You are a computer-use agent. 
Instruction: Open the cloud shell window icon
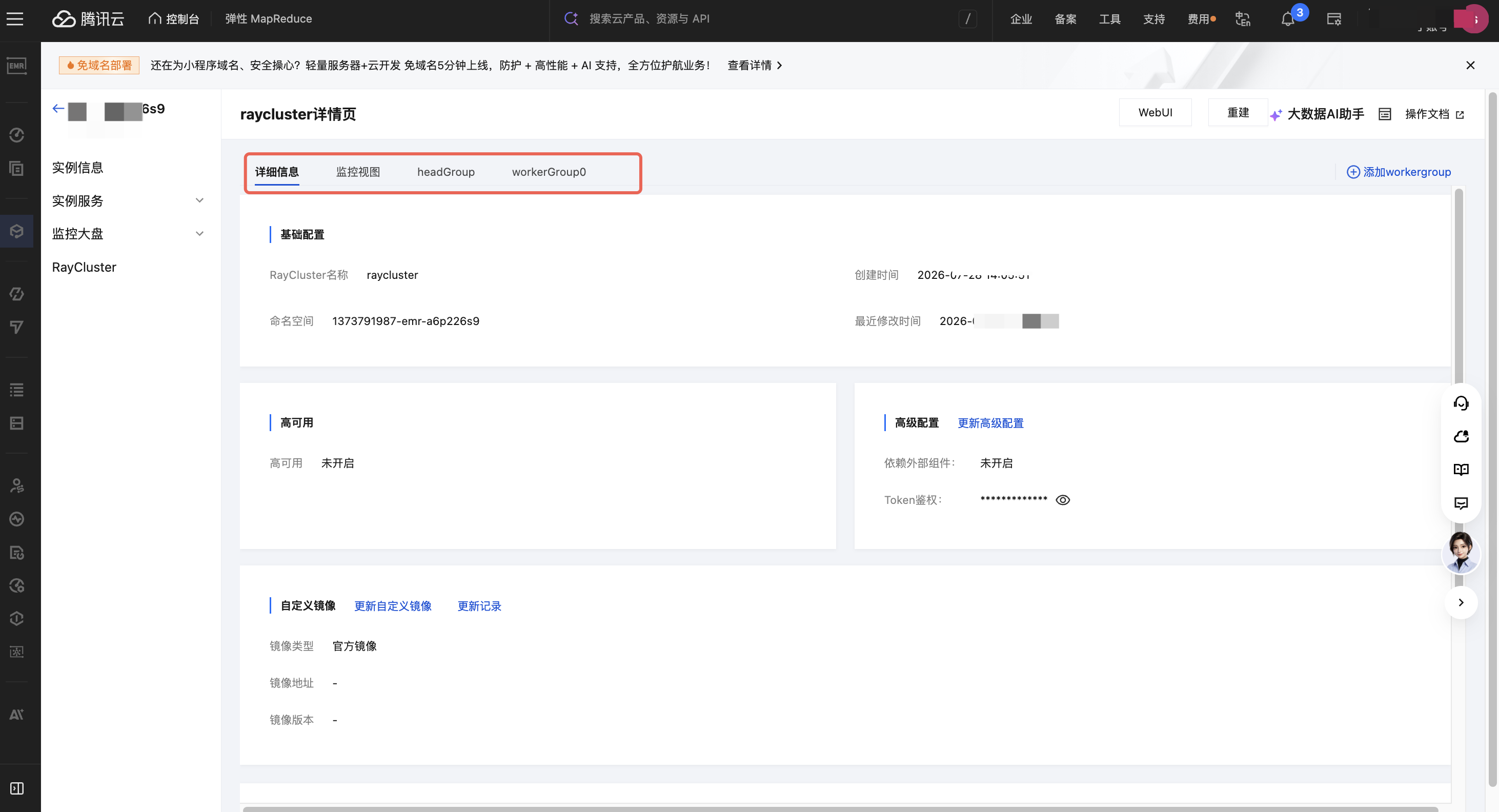pos(1334,19)
